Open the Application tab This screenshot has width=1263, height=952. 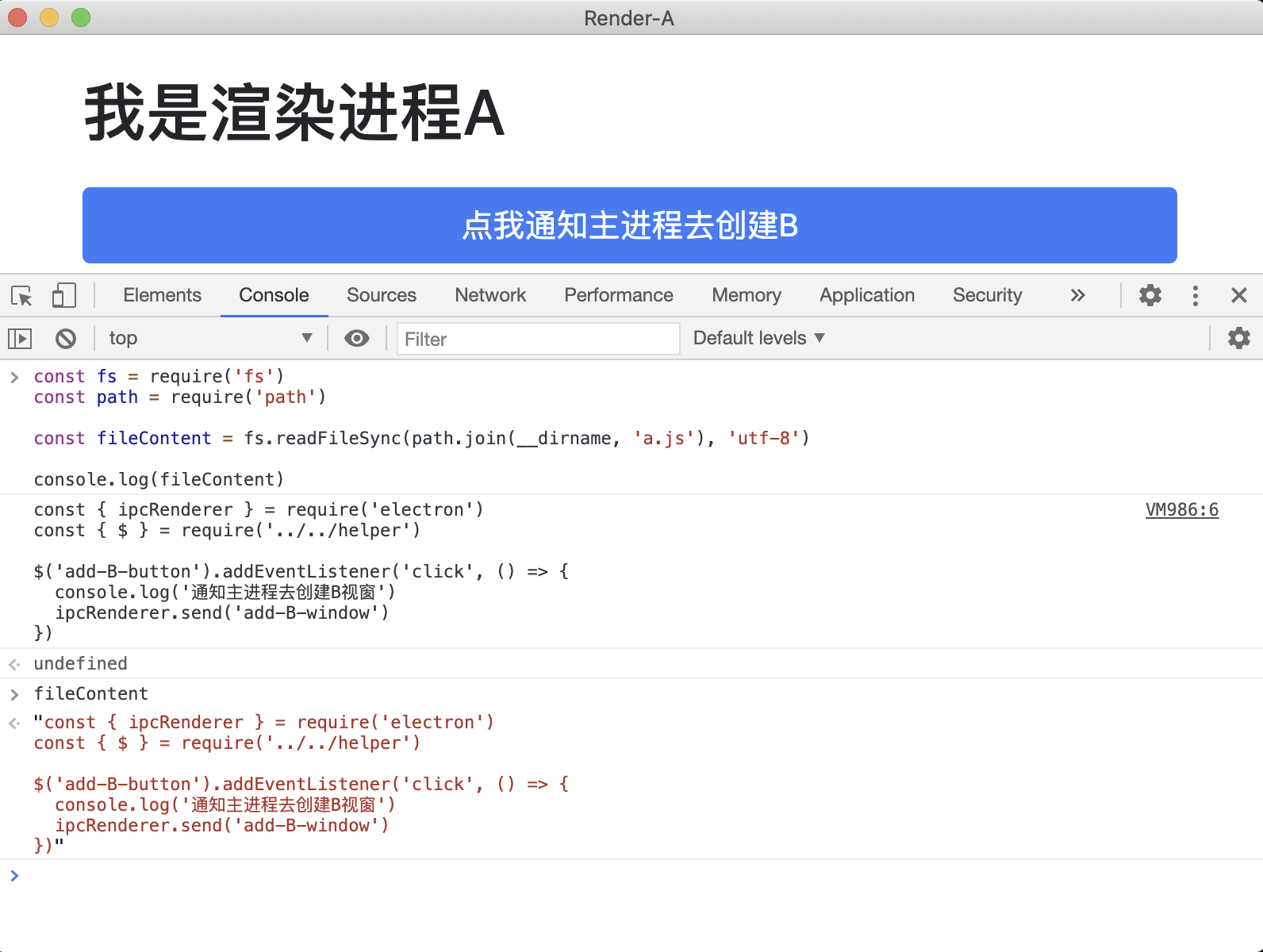867,295
